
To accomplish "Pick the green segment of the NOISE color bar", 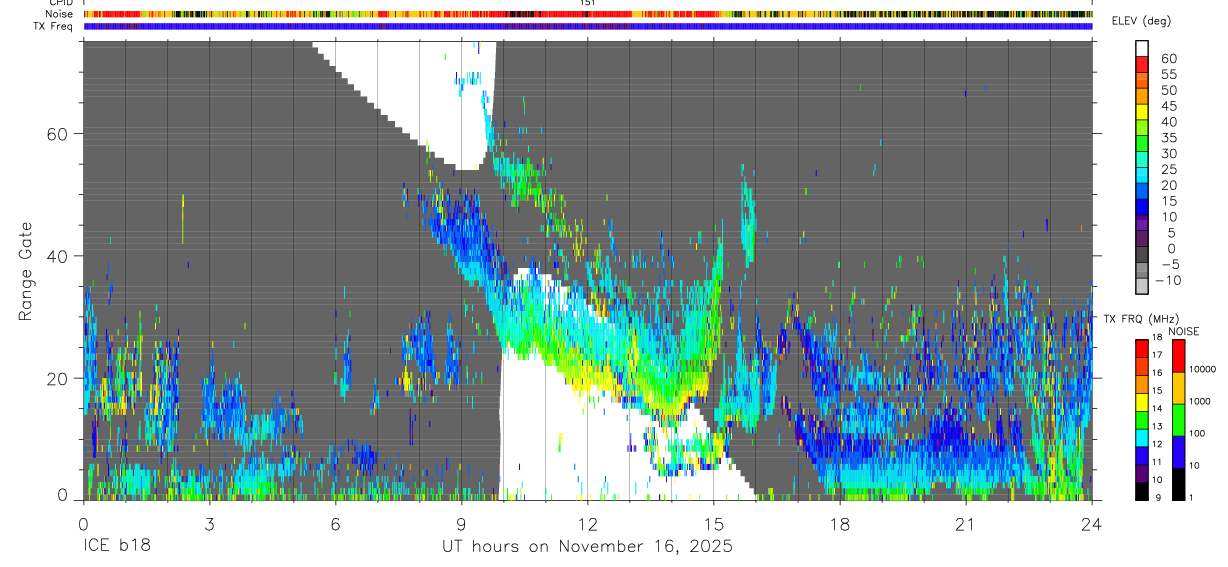I will point(1178,420).
